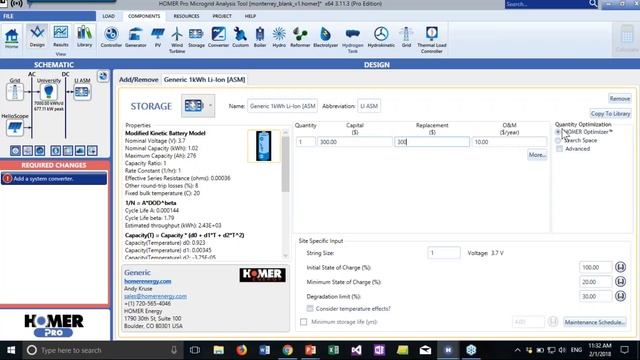
Task: Open Excel from the taskbar
Action: click(x=333, y=350)
